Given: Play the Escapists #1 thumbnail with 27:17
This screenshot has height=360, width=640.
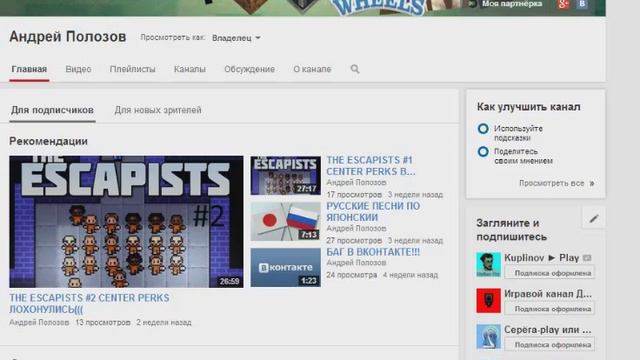Looking at the screenshot, I should (x=285, y=176).
